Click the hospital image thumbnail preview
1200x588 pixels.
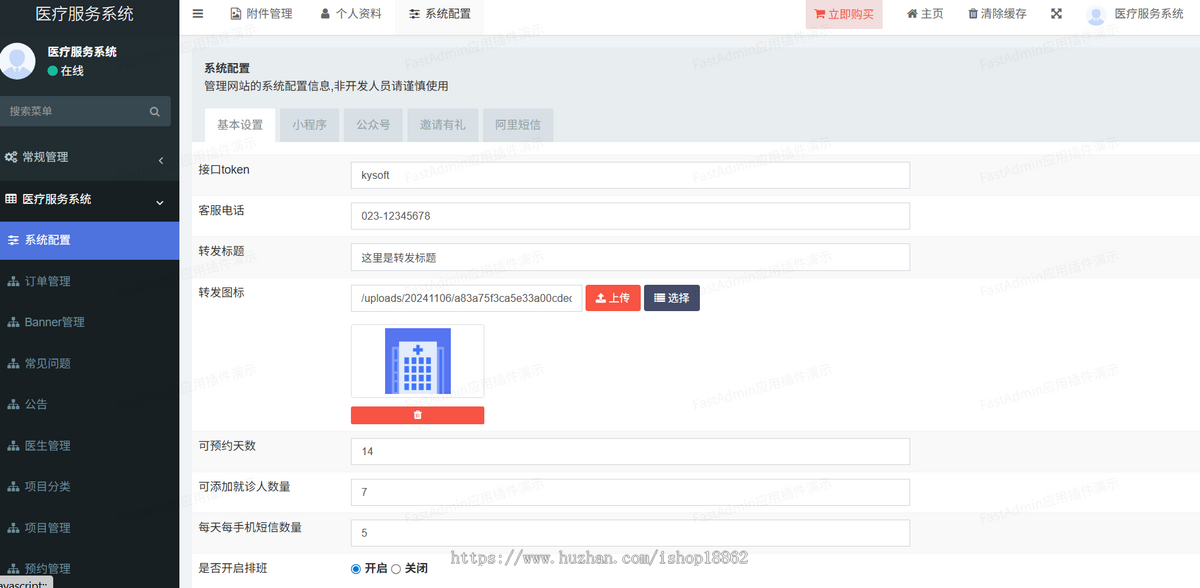417,361
